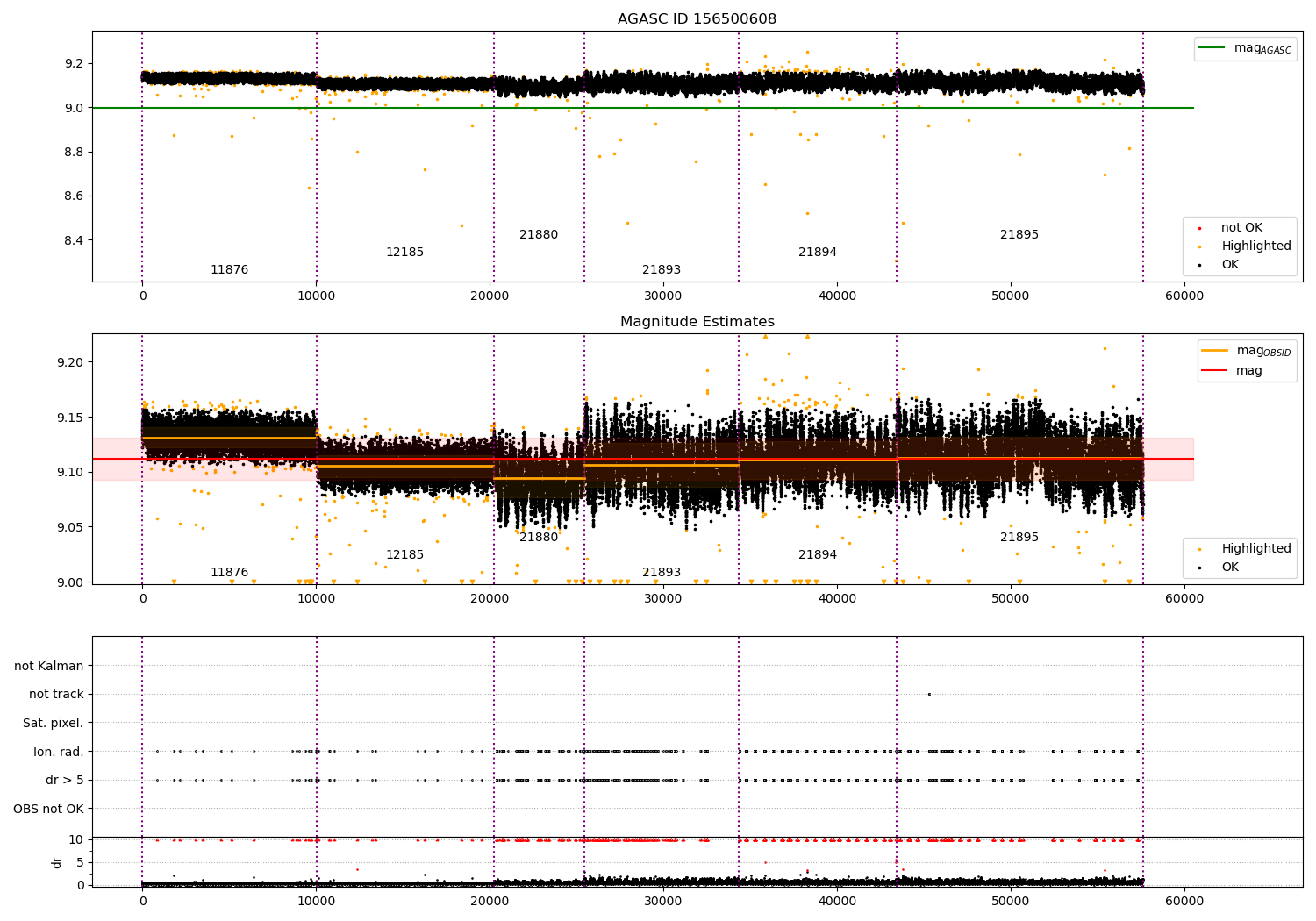Click the green mag AGASC legend line

click(x=1212, y=48)
